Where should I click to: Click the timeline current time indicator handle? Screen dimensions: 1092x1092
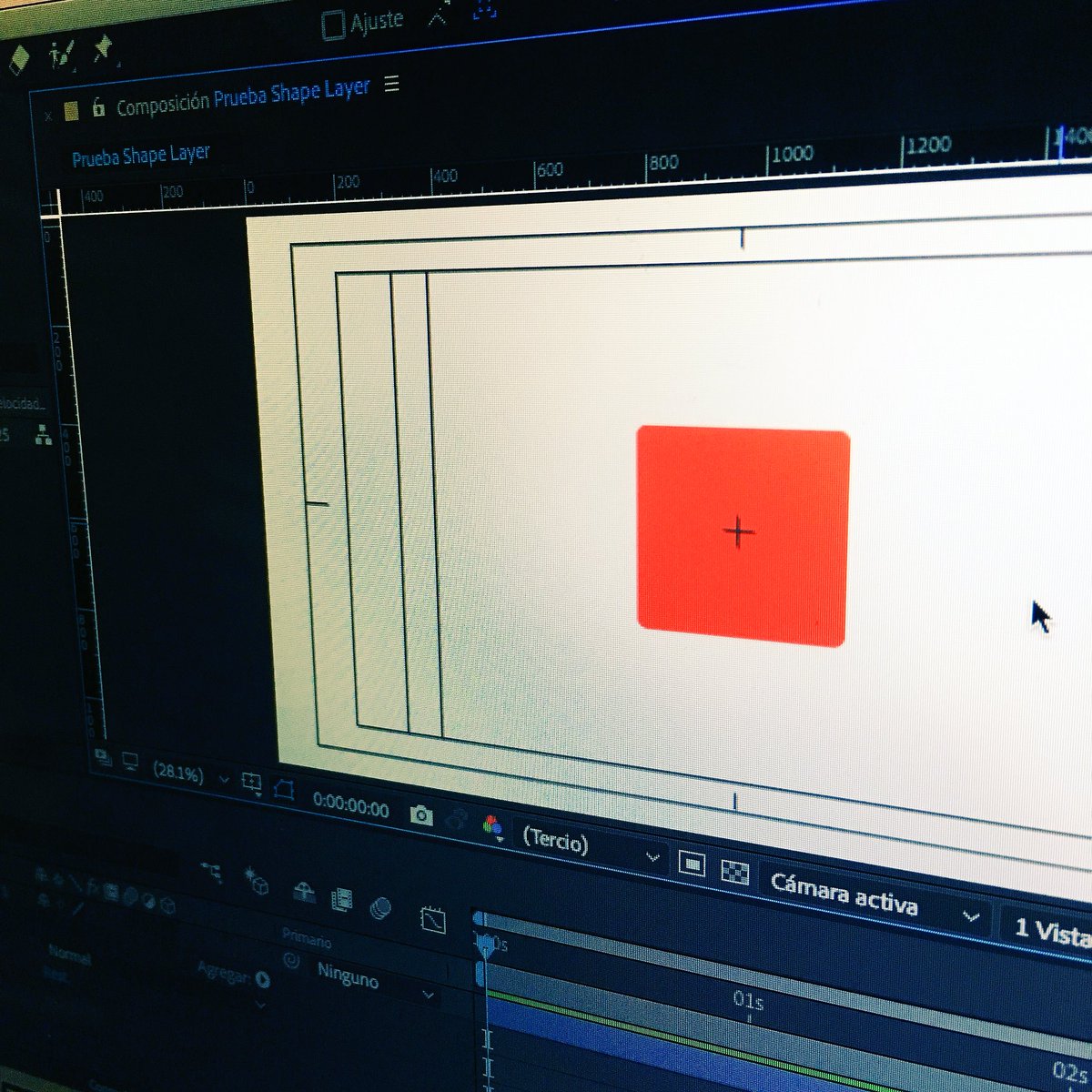coord(486,946)
